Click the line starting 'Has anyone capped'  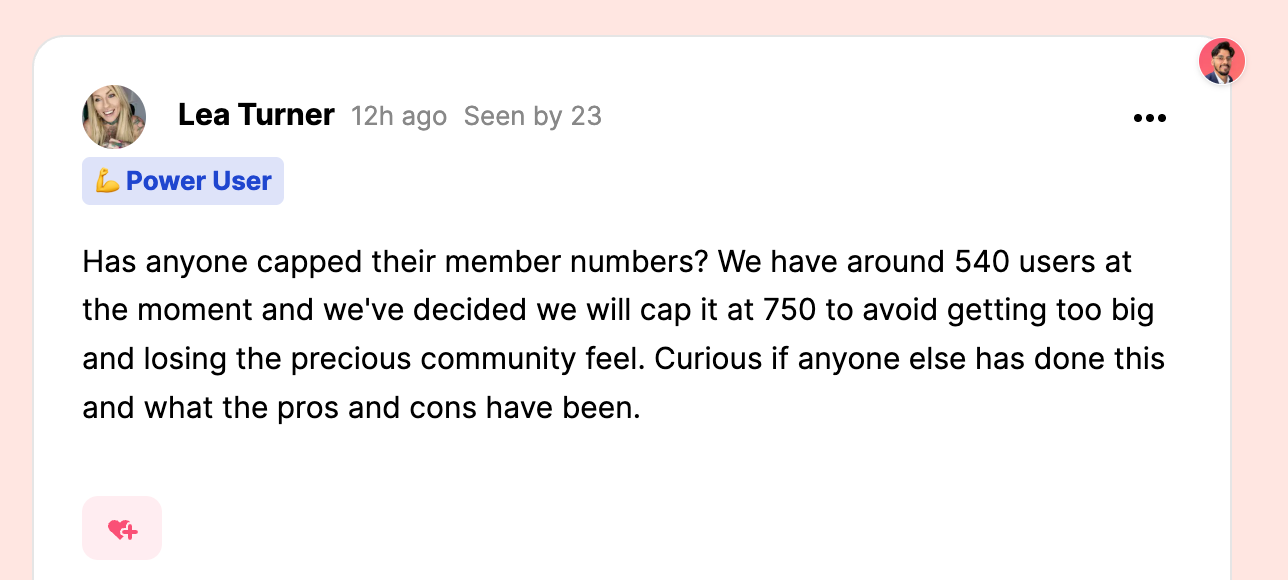[607, 262]
